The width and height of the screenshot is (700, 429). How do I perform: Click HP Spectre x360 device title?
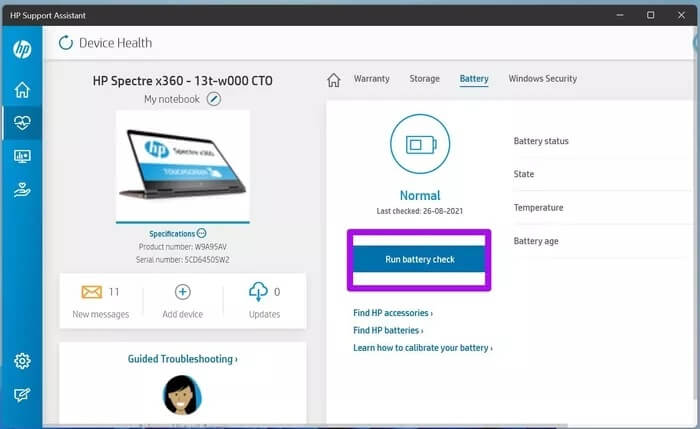click(183, 81)
